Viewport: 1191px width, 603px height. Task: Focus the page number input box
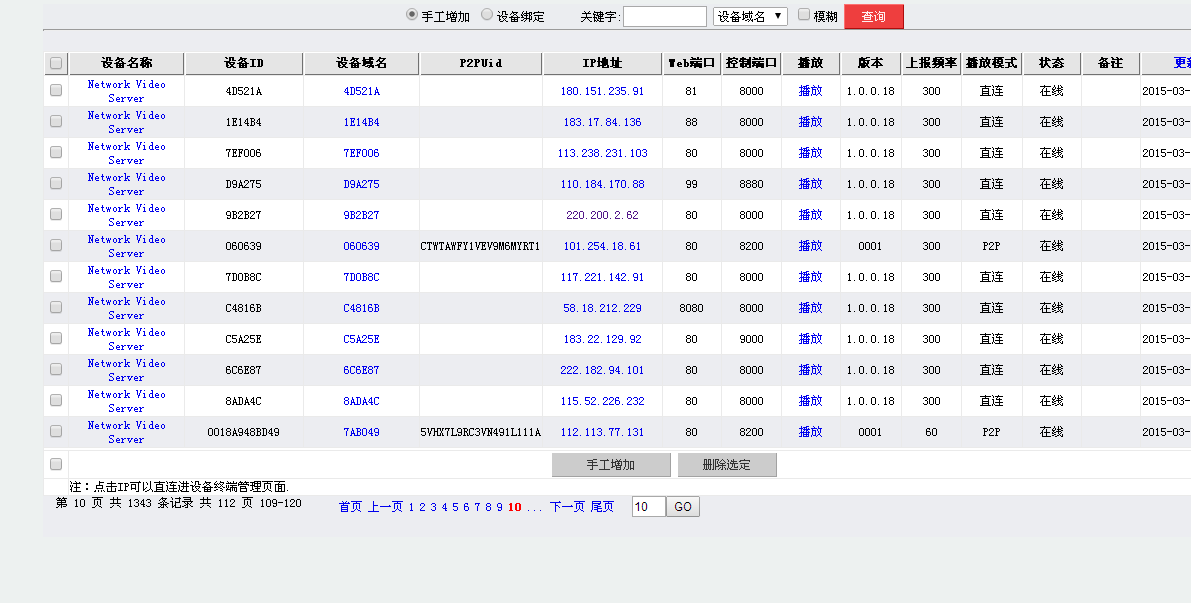649,507
